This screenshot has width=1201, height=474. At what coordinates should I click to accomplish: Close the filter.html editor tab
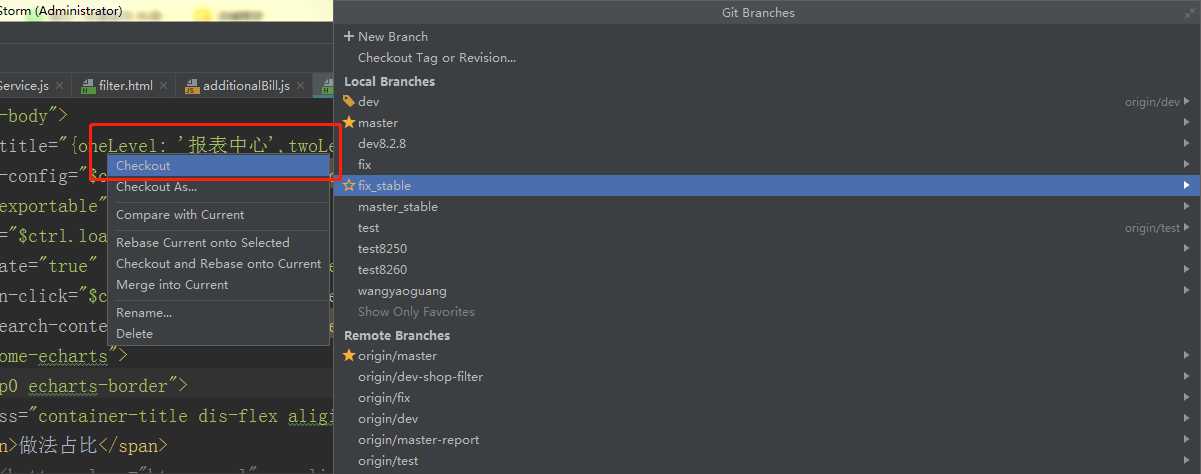(x=165, y=86)
